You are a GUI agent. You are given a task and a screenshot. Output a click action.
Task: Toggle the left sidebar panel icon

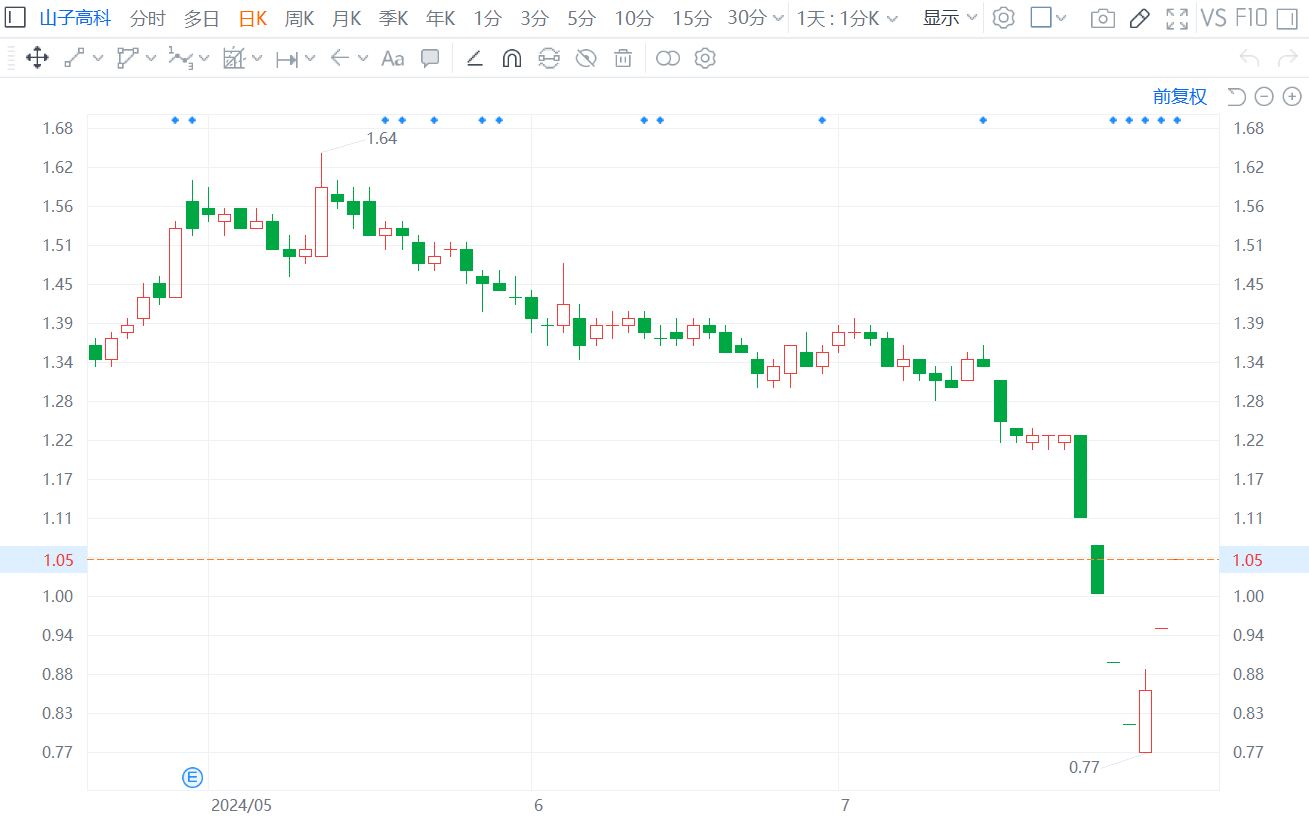(16, 17)
